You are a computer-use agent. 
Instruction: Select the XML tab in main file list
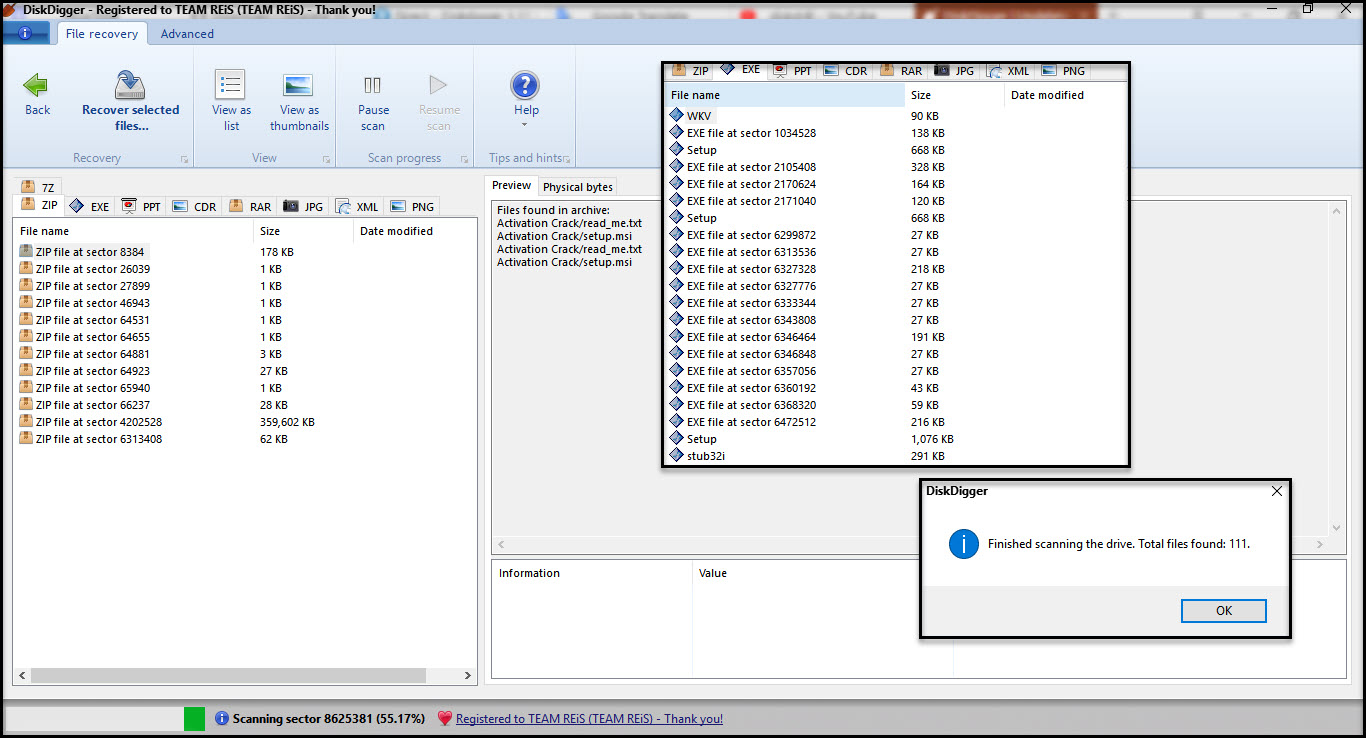click(357, 207)
